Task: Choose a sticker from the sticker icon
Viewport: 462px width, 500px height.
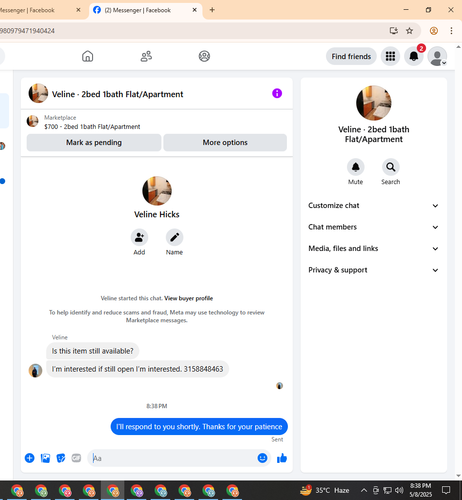Action: tap(61, 458)
